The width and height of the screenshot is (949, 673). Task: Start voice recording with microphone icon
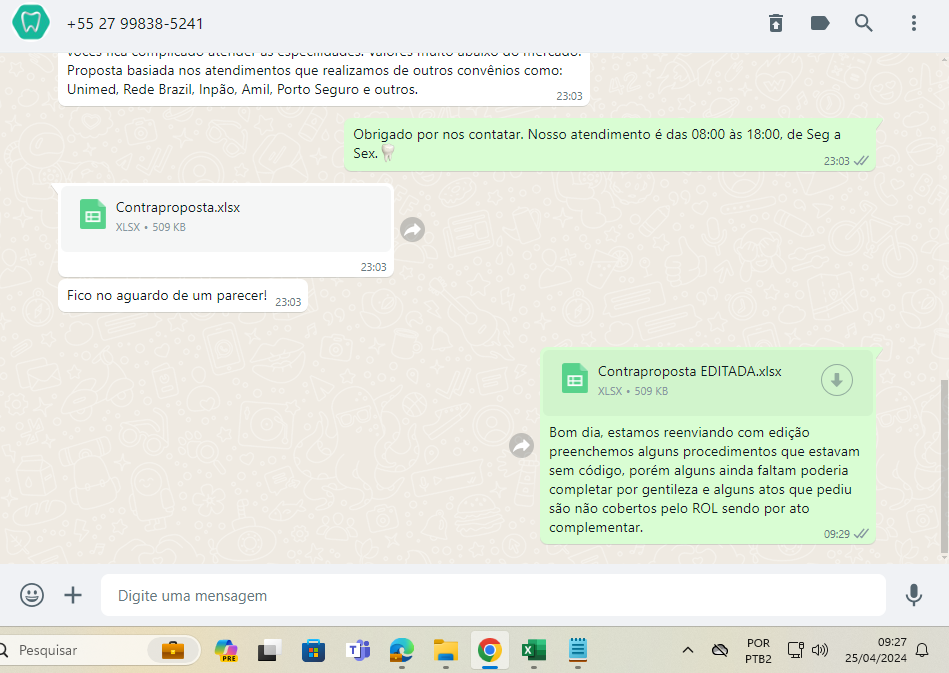pos(913,595)
